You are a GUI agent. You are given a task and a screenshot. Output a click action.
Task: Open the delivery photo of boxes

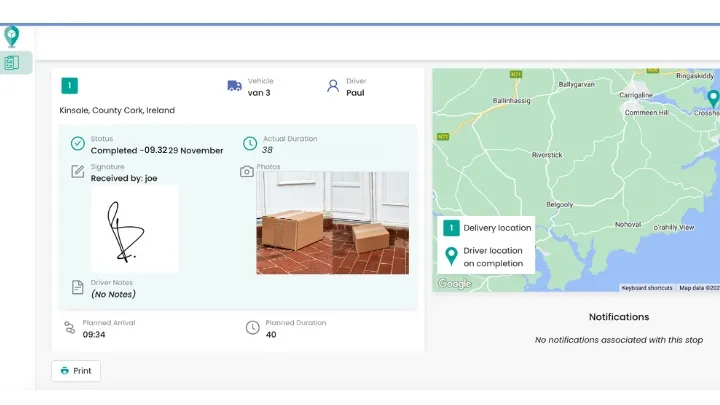point(332,222)
